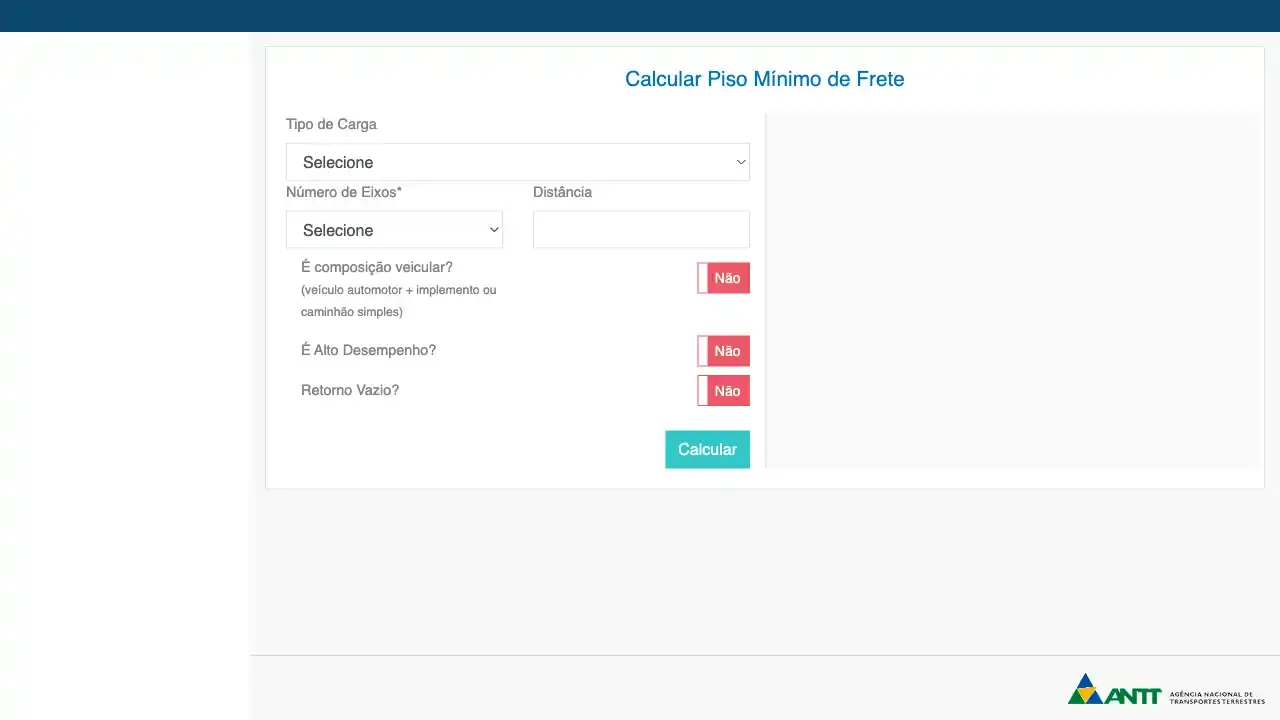The width and height of the screenshot is (1280, 720).
Task: Click the blue ANTT pyramid emblem
Action: [x=1086, y=688]
